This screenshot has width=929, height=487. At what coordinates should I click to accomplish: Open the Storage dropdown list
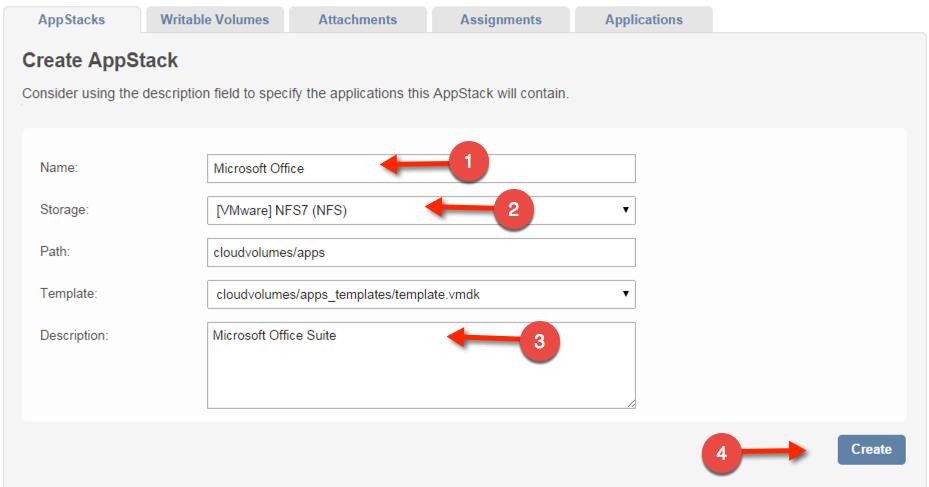tap(421, 210)
